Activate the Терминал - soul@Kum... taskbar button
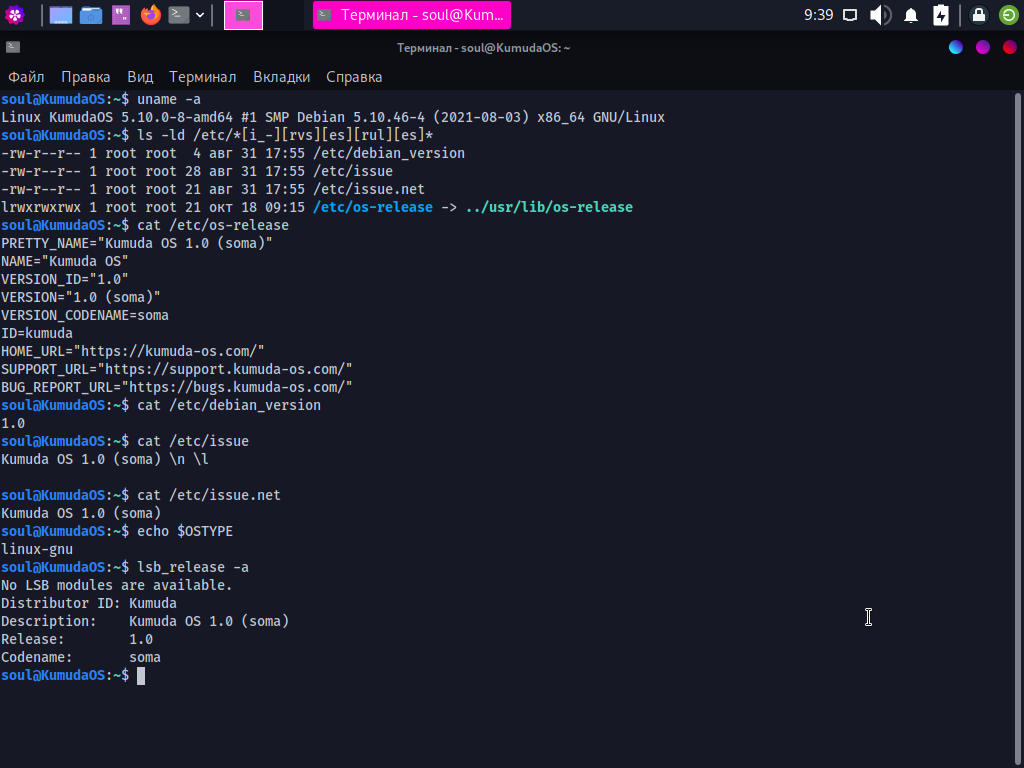The width and height of the screenshot is (1024, 768). tap(412, 15)
